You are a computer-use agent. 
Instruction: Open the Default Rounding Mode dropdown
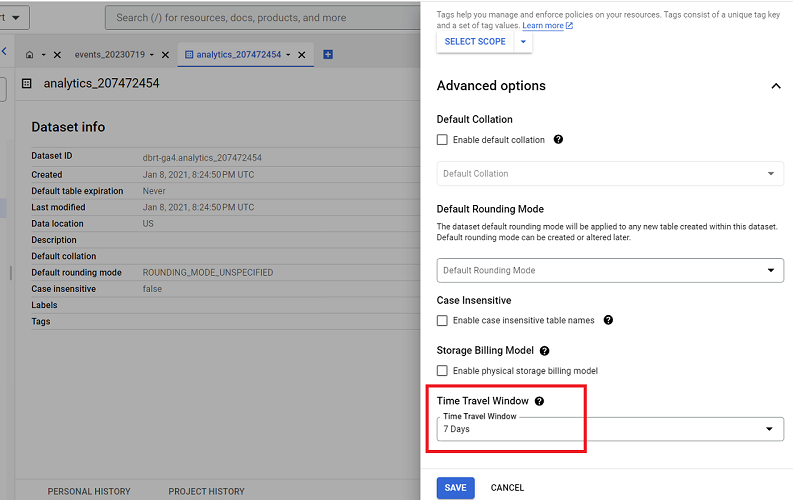610,270
